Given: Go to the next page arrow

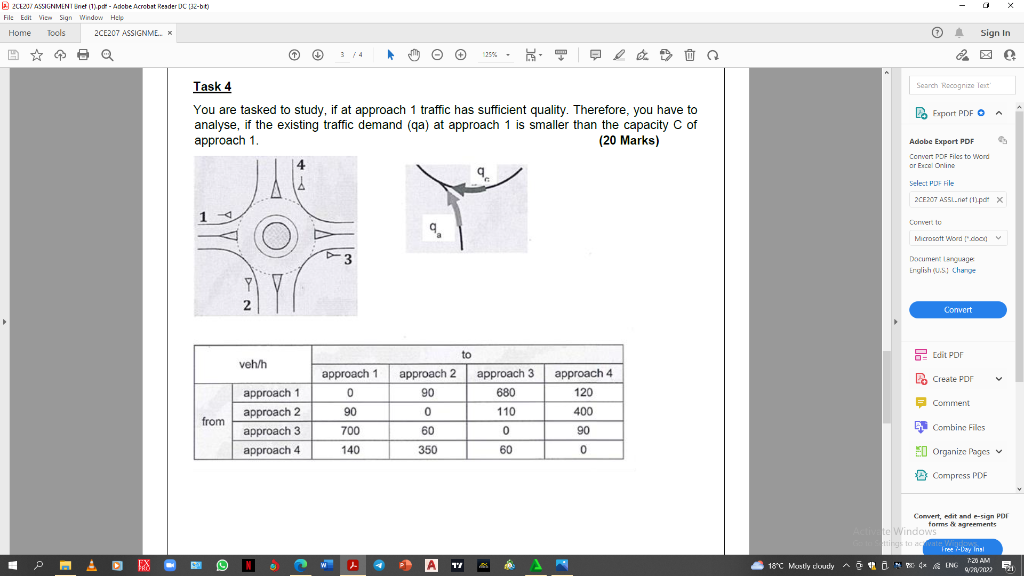Looking at the screenshot, I should tap(318, 56).
